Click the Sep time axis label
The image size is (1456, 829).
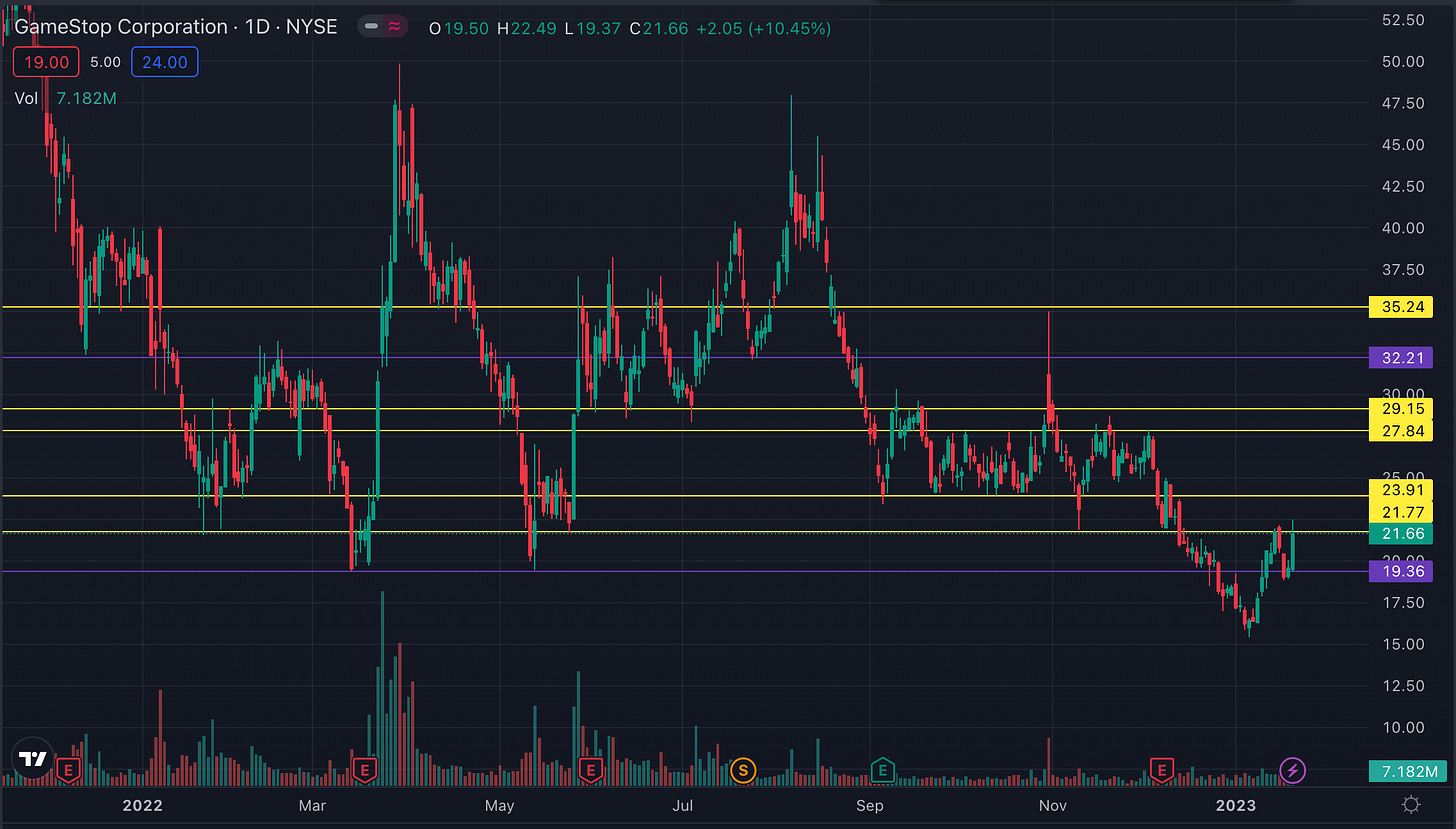point(870,804)
